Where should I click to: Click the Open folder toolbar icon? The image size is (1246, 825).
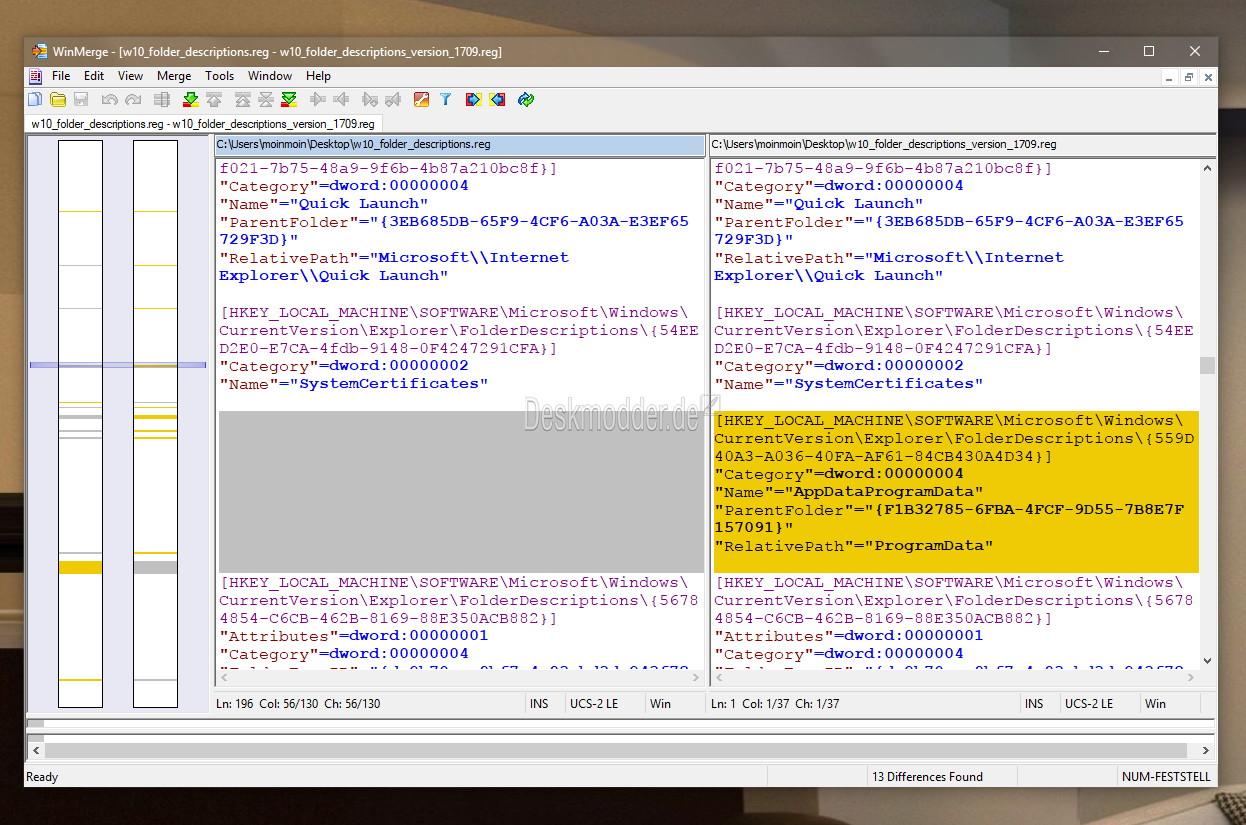(x=58, y=99)
